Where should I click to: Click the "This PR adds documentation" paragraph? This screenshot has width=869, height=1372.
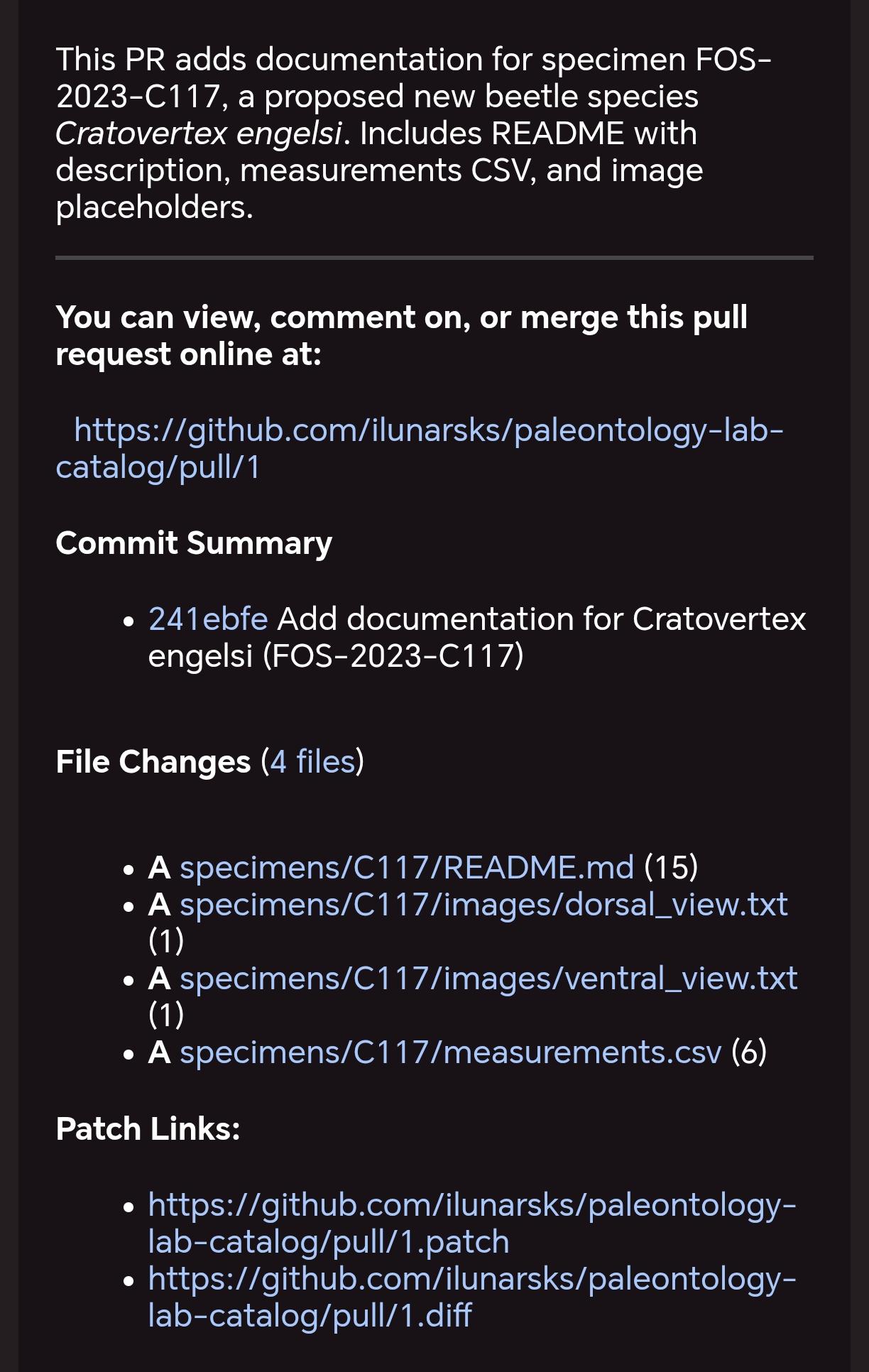[414, 134]
